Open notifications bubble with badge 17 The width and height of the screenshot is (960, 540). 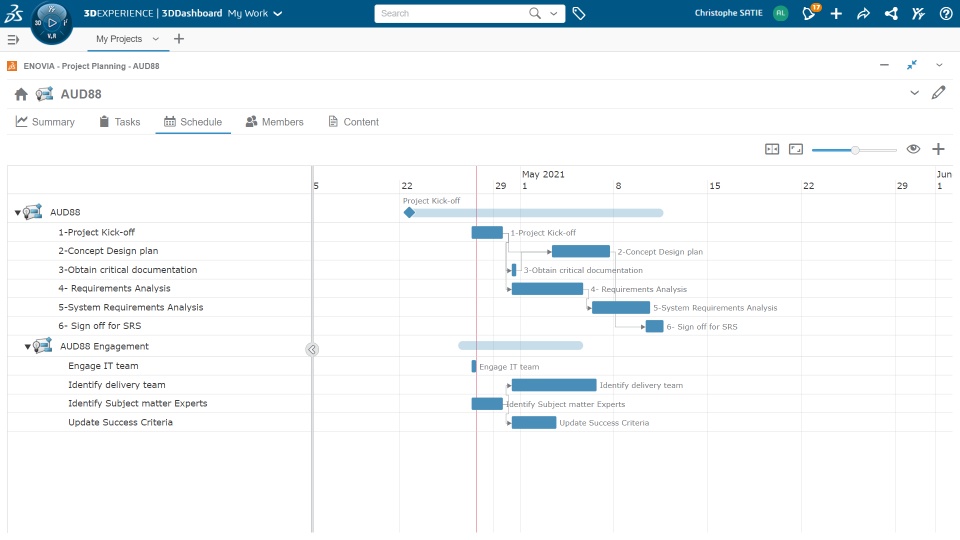(x=810, y=12)
